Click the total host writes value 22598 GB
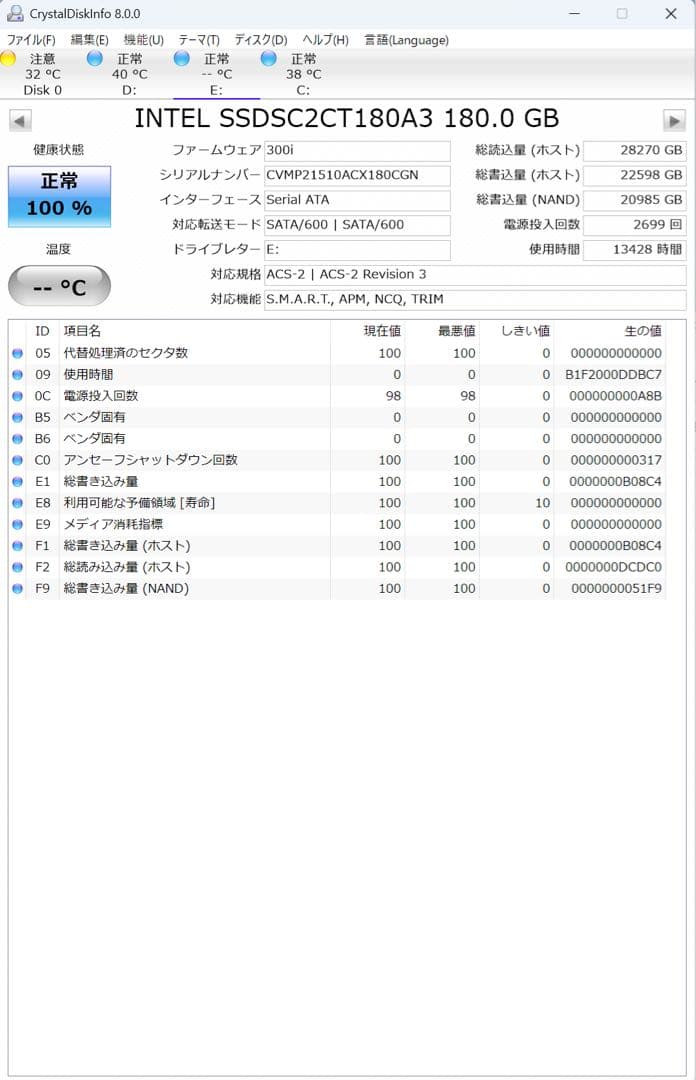Image resolution: width=696 pixels, height=1080 pixels. tap(635, 175)
